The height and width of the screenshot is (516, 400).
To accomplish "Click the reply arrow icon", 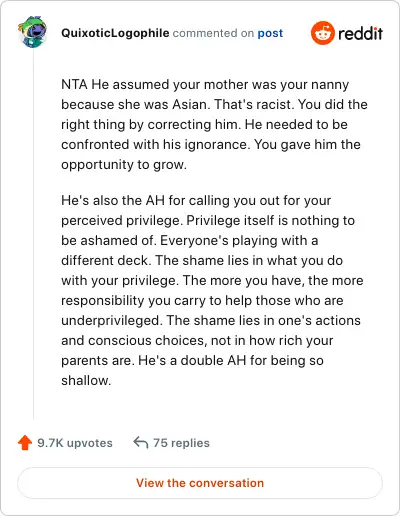I will click(141, 443).
